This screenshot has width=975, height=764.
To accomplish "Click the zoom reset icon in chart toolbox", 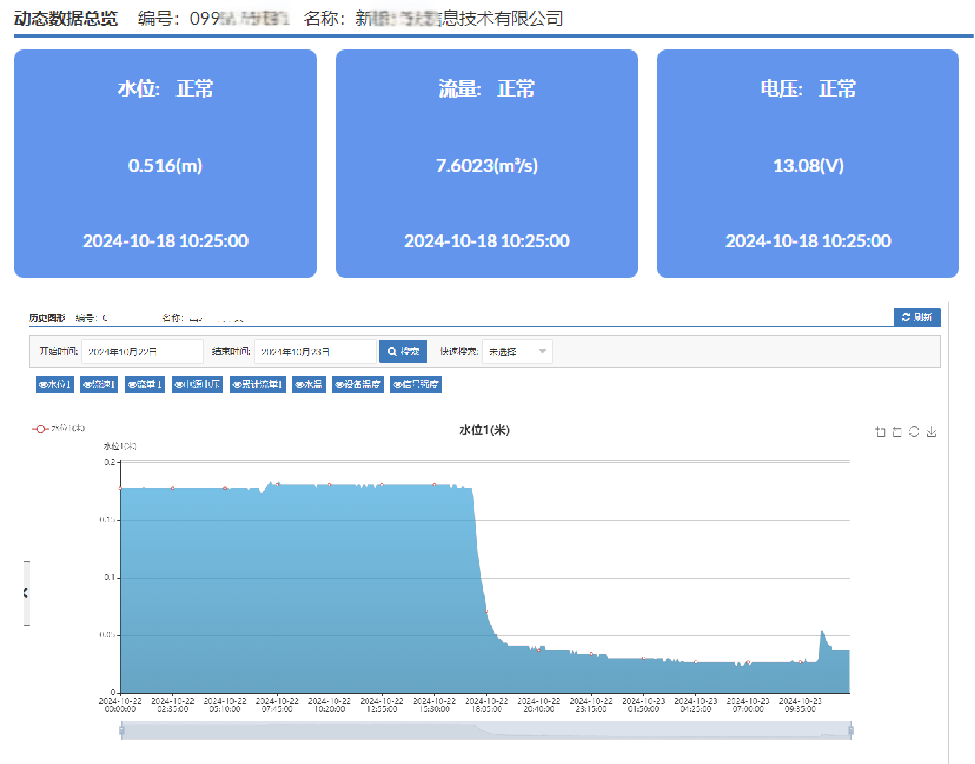I will coord(897,432).
